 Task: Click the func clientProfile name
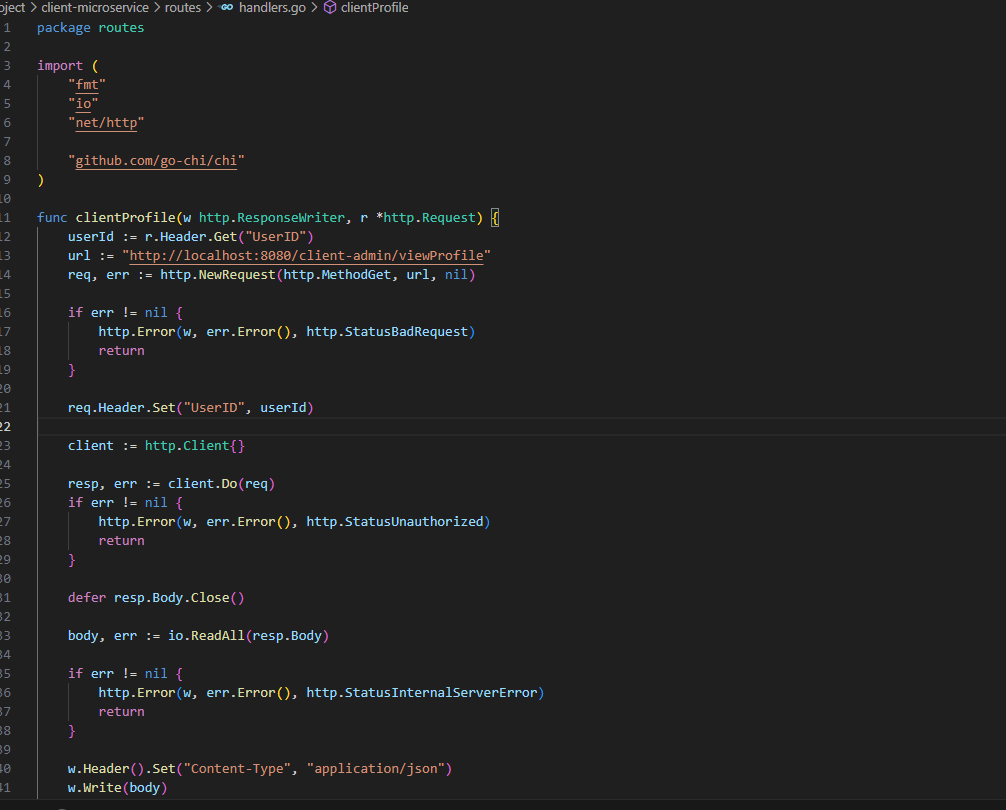point(125,218)
